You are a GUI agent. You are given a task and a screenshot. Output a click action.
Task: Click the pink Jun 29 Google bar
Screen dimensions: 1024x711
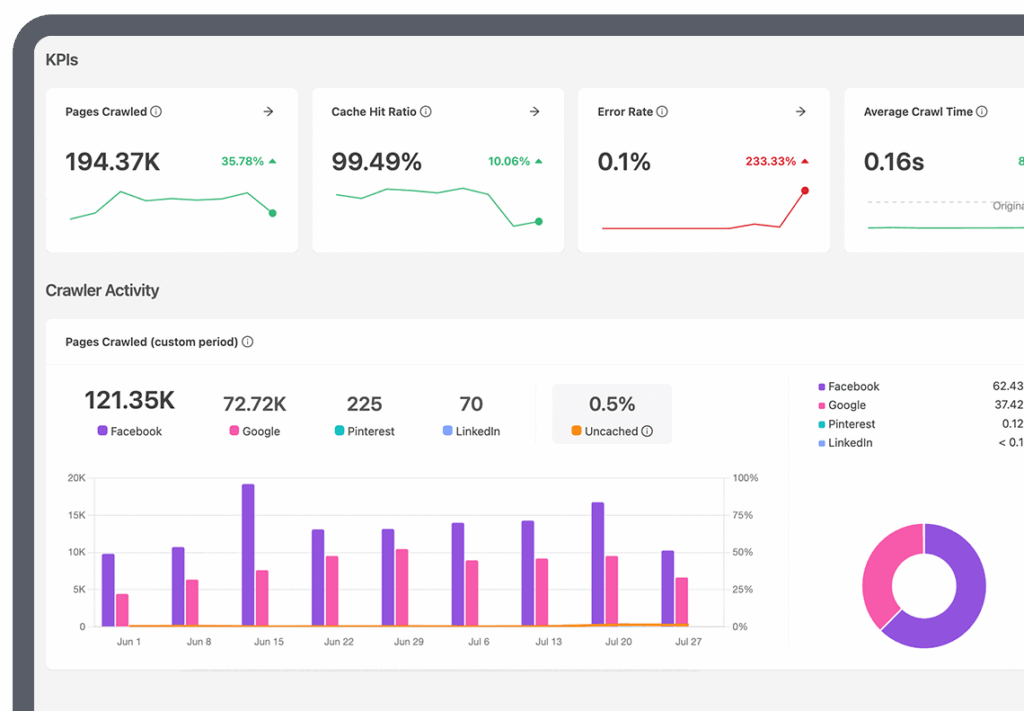[x=402, y=588]
